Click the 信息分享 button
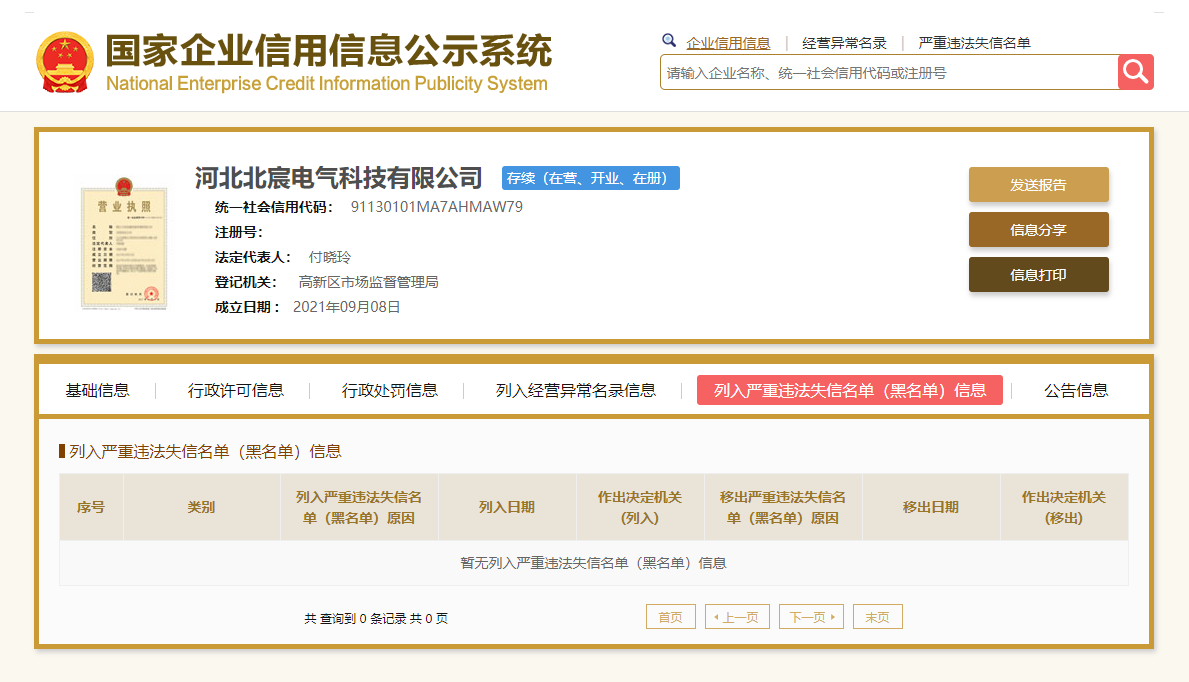1189x682 pixels. pyautogui.click(x=1038, y=230)
